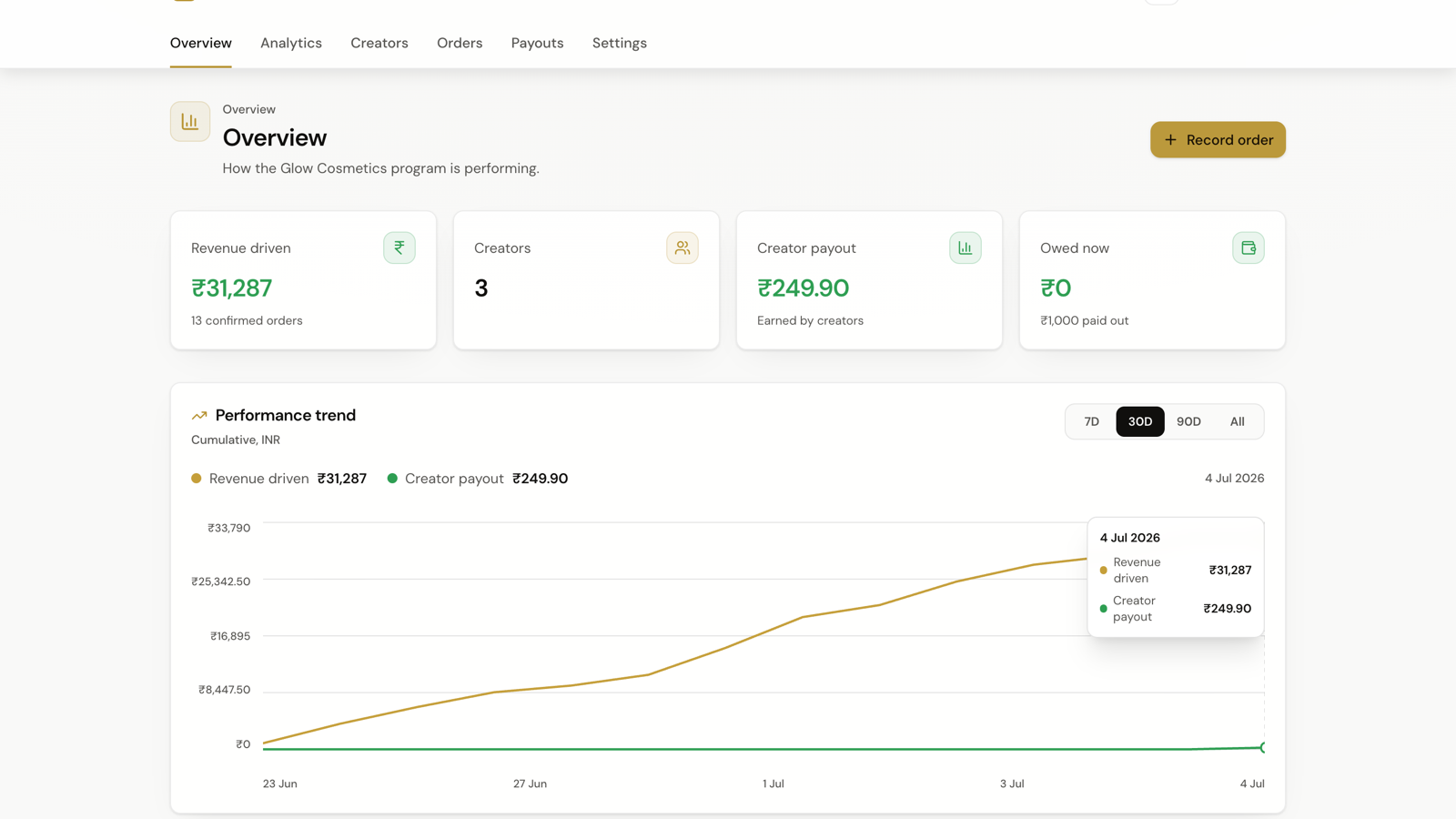Viewport: 1456px width, 819px height.
Task: Go to the Creators tab
Action: click(x=379, y=43)
